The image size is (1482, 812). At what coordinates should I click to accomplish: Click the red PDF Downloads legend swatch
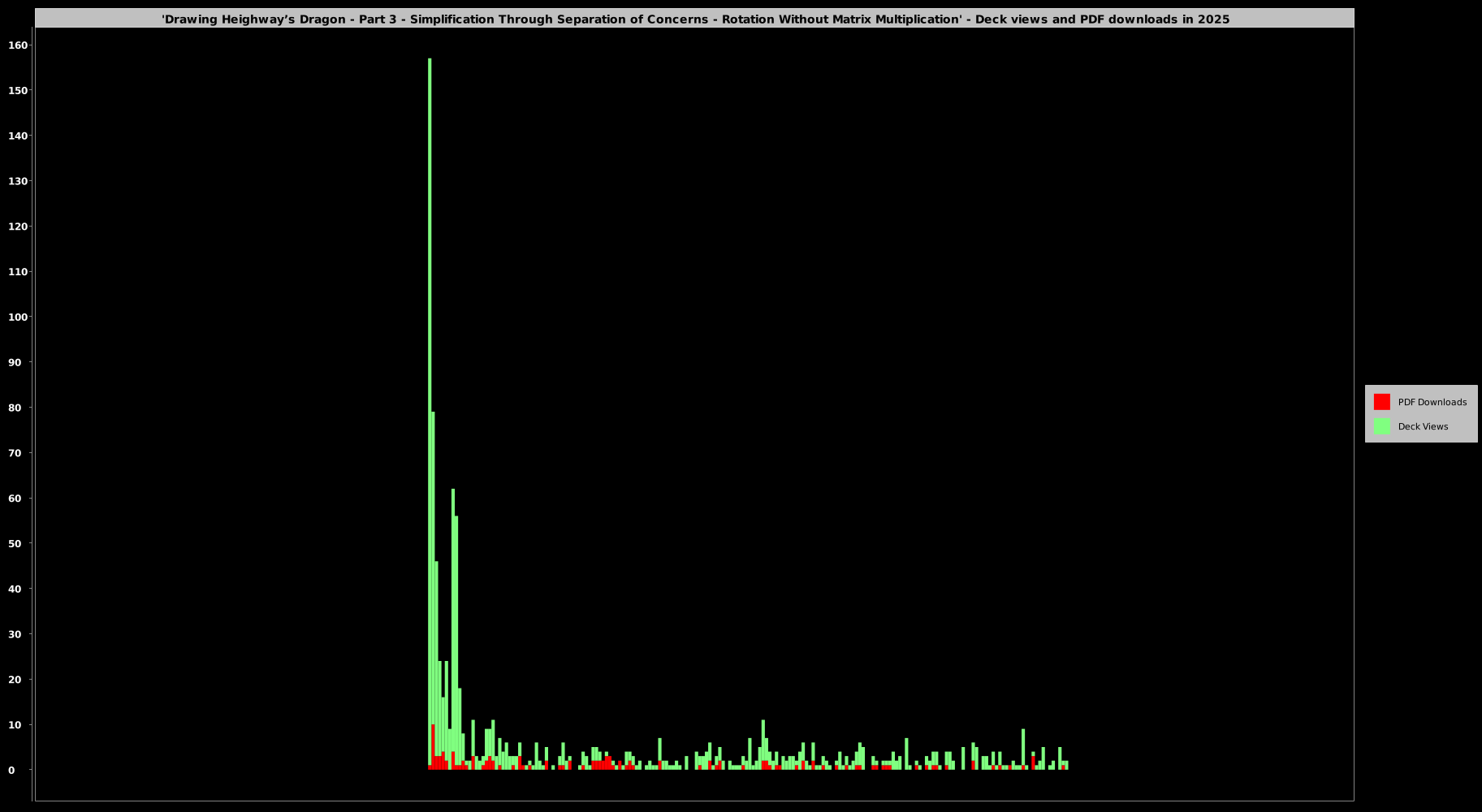1381,402
